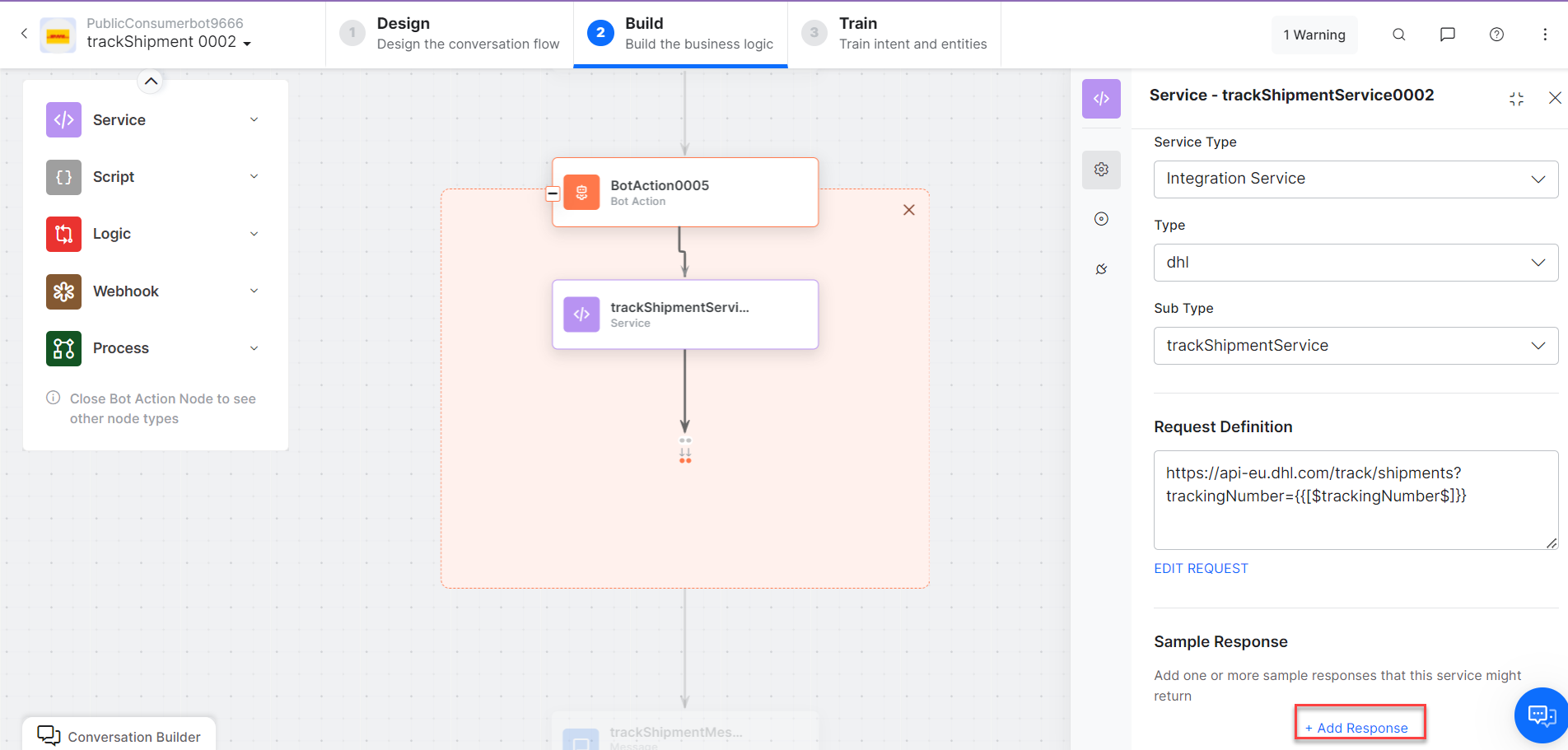Open the Sub Type trackShipmentService dropdown
This screenshot has height=750, width=1568.
[x=1356, y=346]
